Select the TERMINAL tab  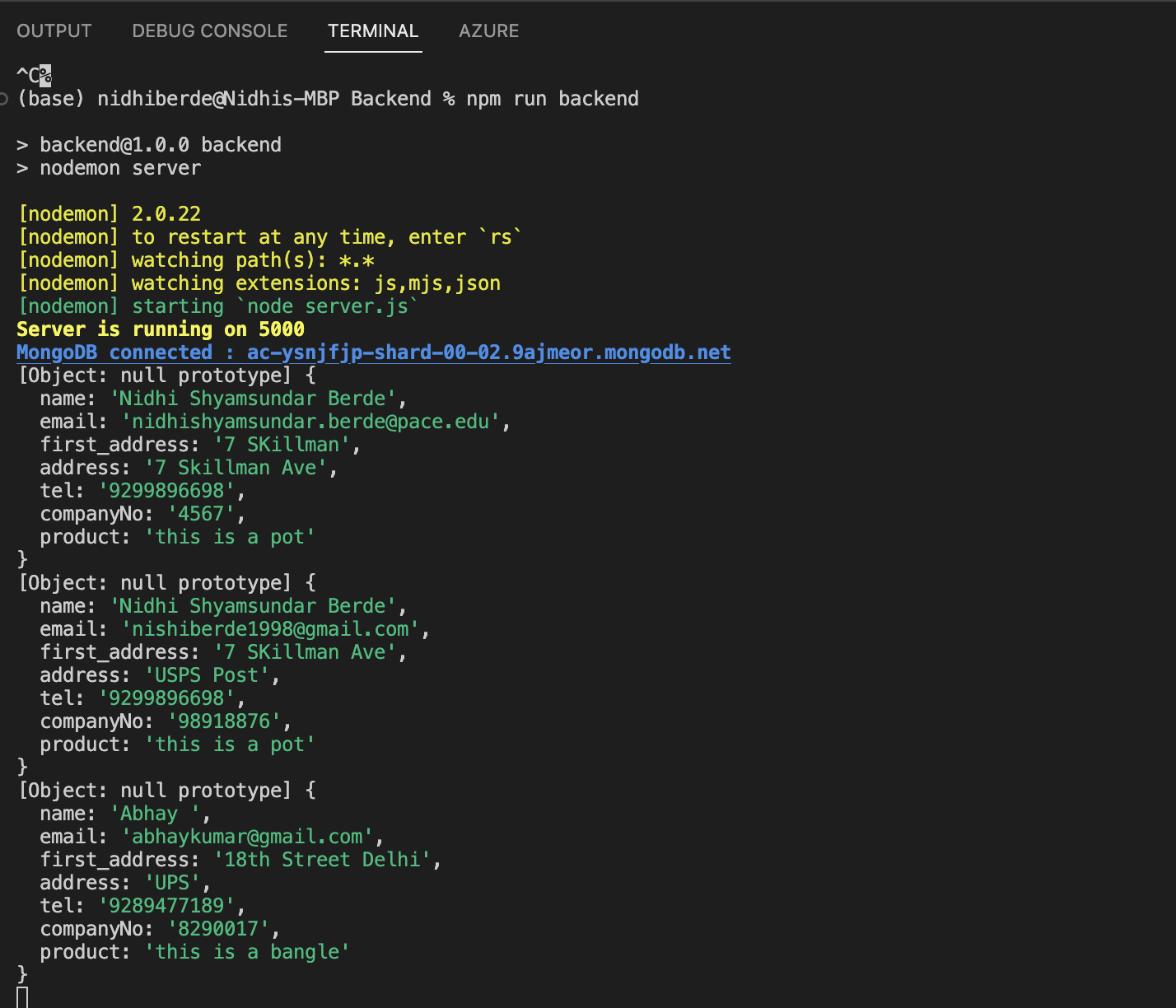(373, 31)
